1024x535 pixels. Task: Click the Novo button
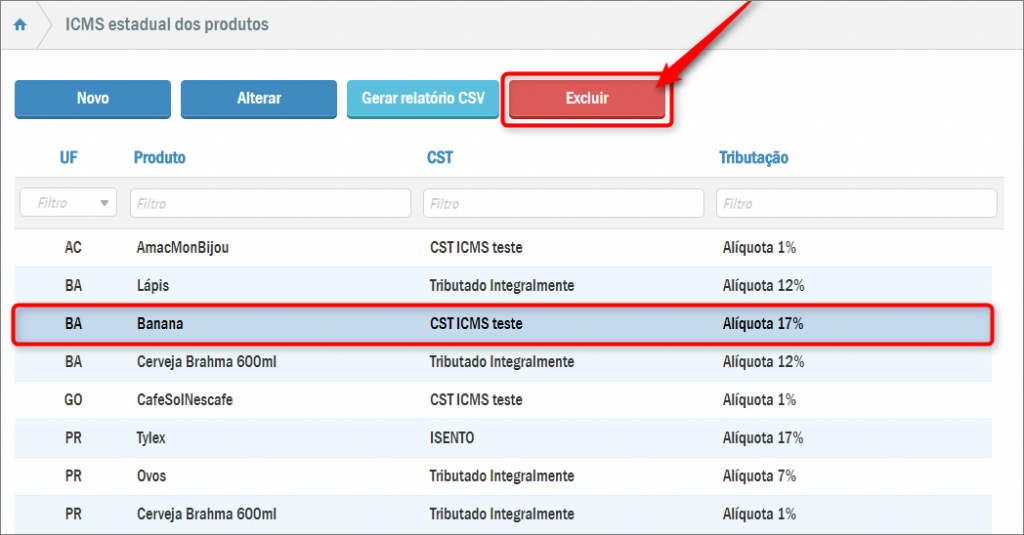pyautogui.click(x=93, y=99)
